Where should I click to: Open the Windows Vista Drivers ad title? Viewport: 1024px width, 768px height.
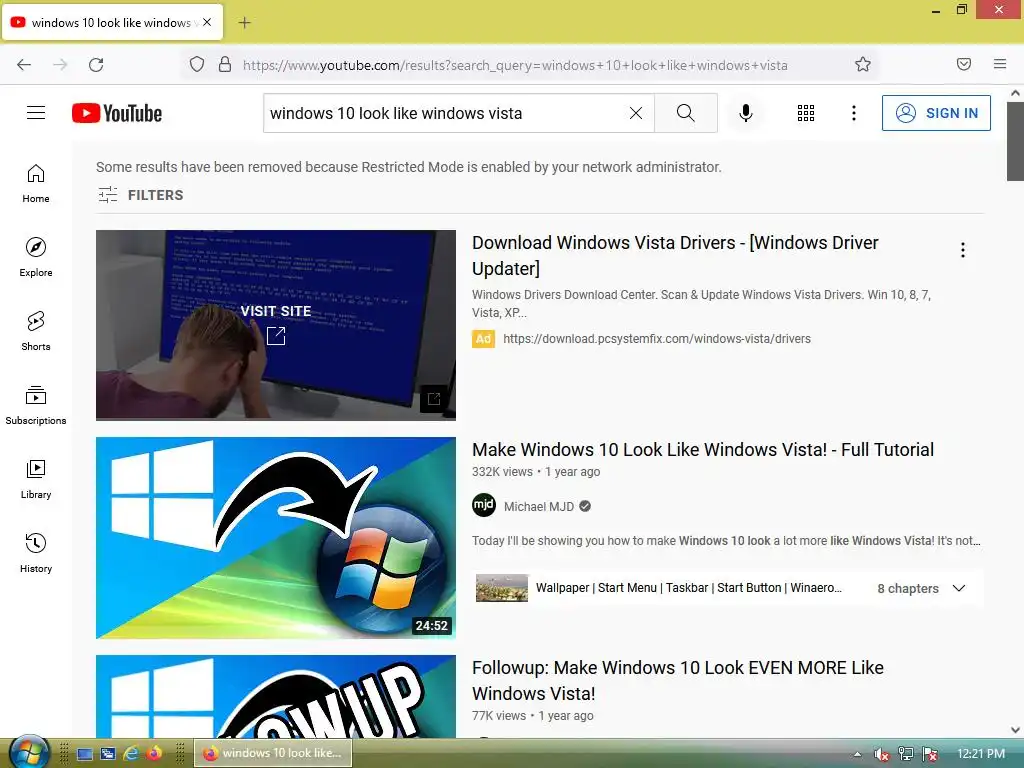675,255
